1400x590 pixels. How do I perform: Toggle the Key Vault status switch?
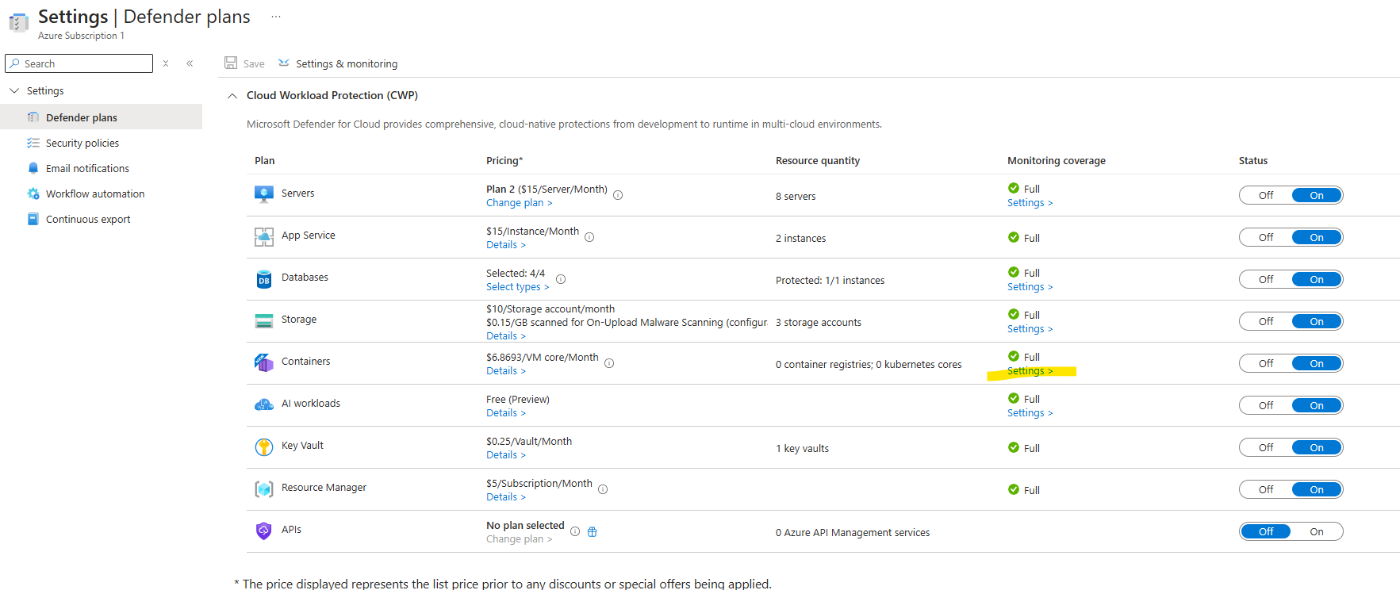pyautogui.click(x=1291, y=447)
